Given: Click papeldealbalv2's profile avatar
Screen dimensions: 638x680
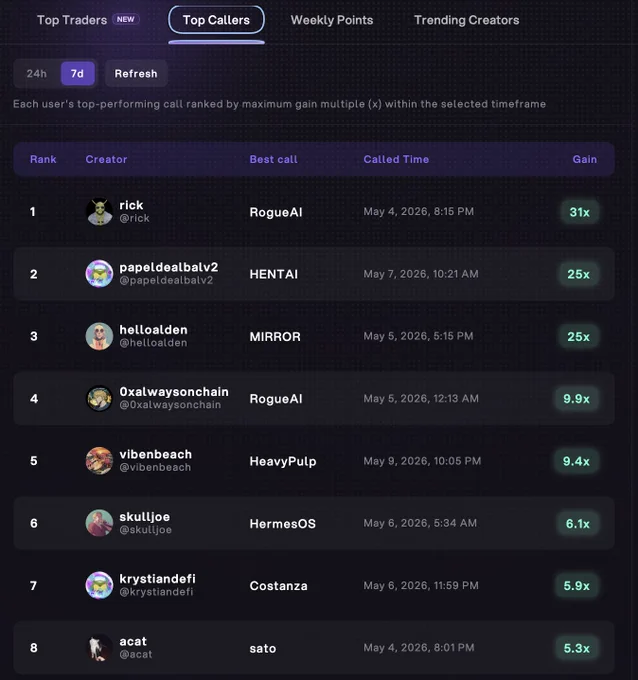Looking at the screenshot, I should coord(99,274).
